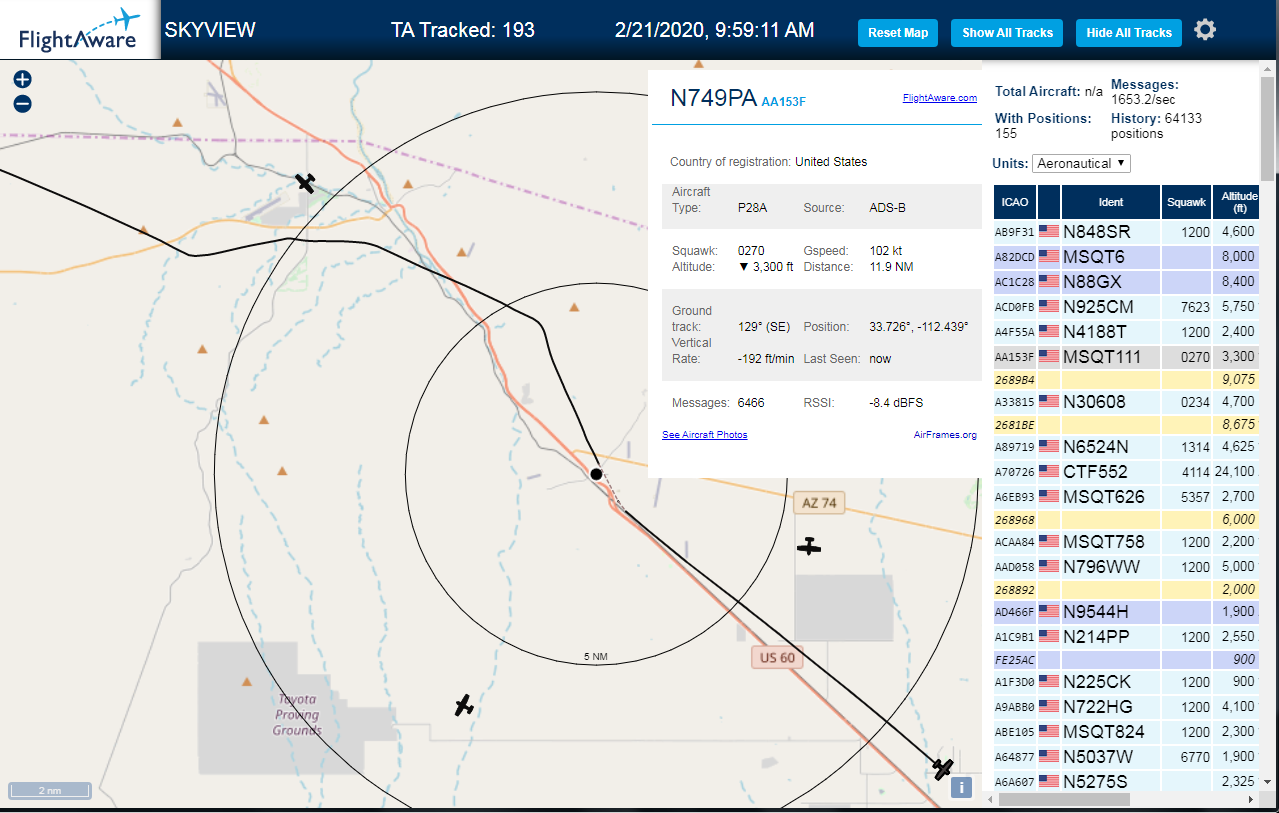Open the AirFrames.org link
The image size is (1279, 813).
pyautogui.click(x=945, y=435)
